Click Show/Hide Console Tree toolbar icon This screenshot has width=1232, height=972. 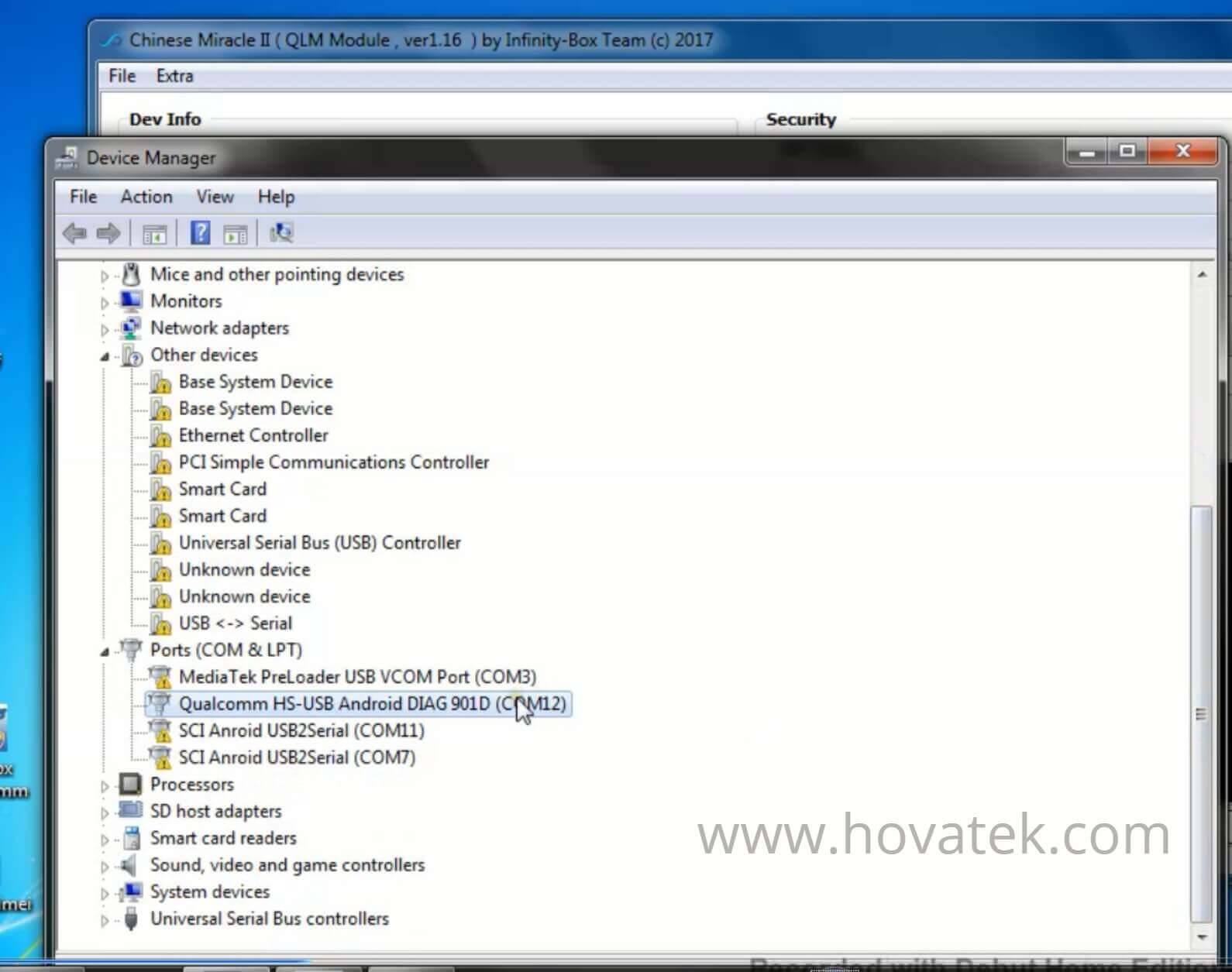pyautogui.click(x=154, y=233)
